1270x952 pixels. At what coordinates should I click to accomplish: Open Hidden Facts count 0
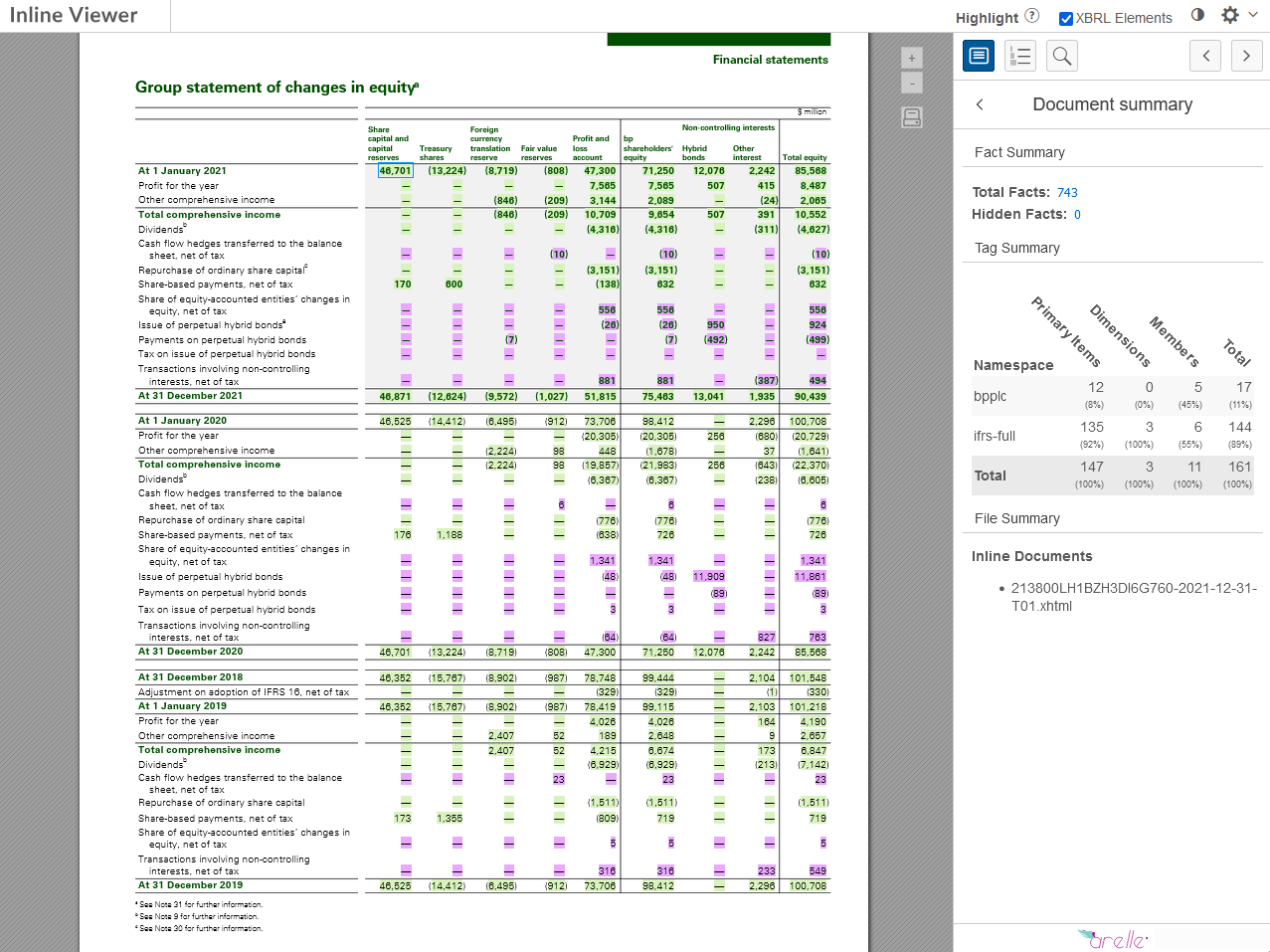click(1077, 215)
